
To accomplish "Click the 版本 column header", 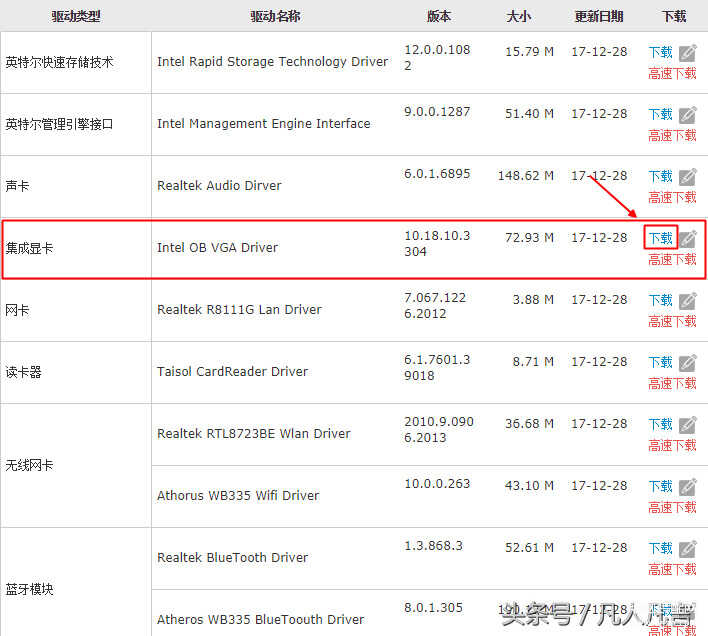I will coord(439,16).
